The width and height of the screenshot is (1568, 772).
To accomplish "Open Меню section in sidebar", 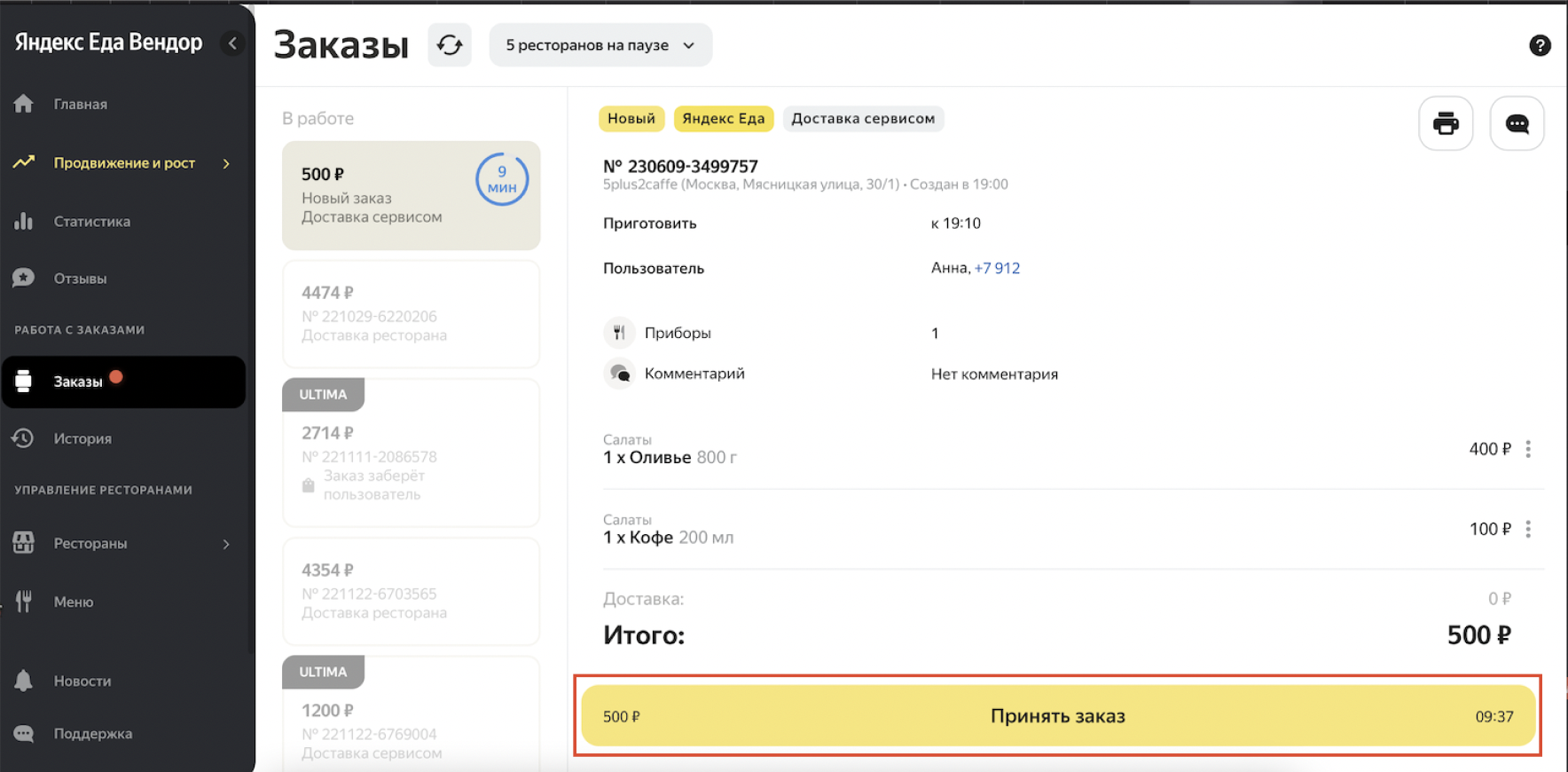I will pyautogui.click(x=74, y=602).
